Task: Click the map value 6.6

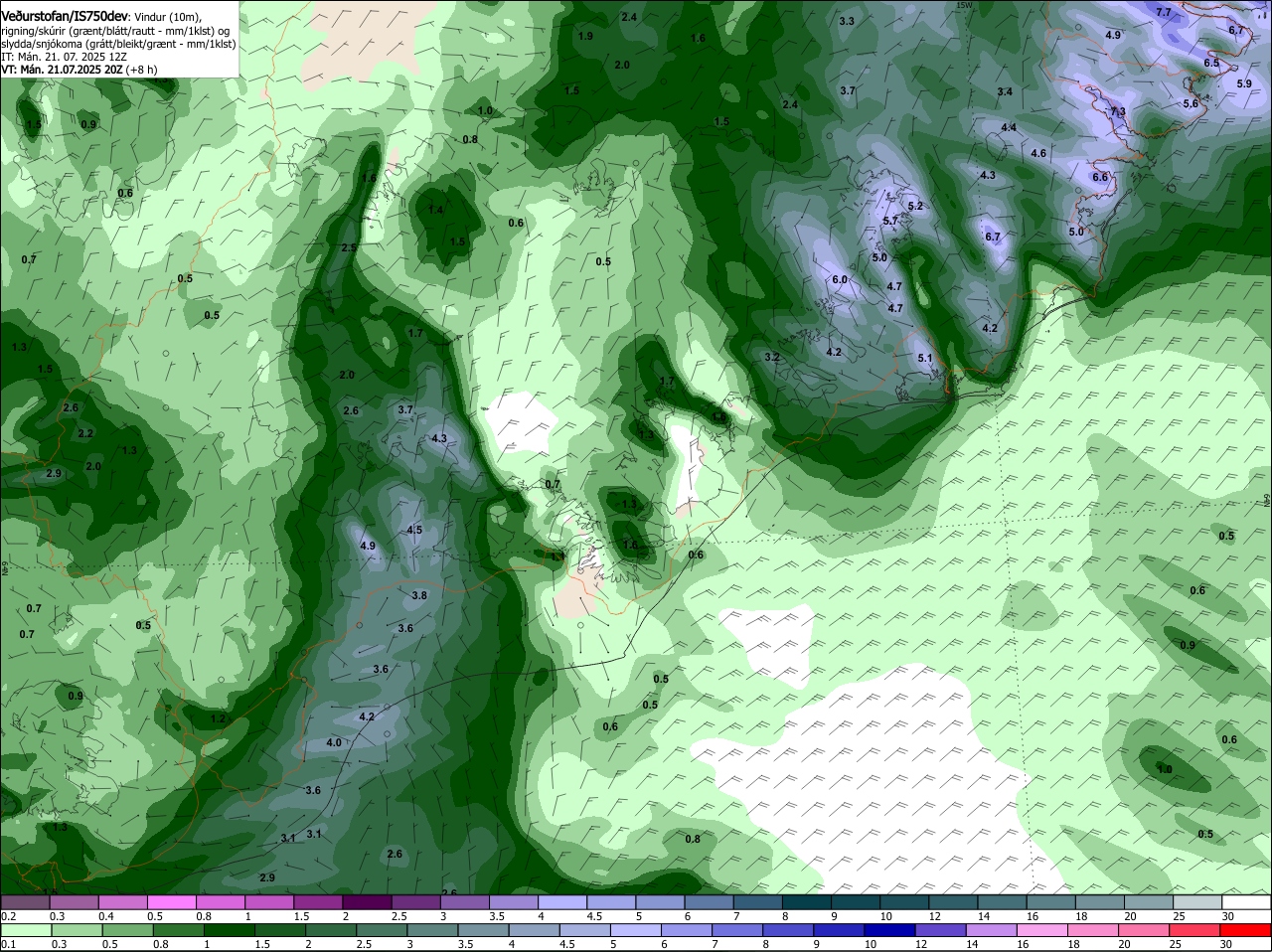Action: [1100, 177]
